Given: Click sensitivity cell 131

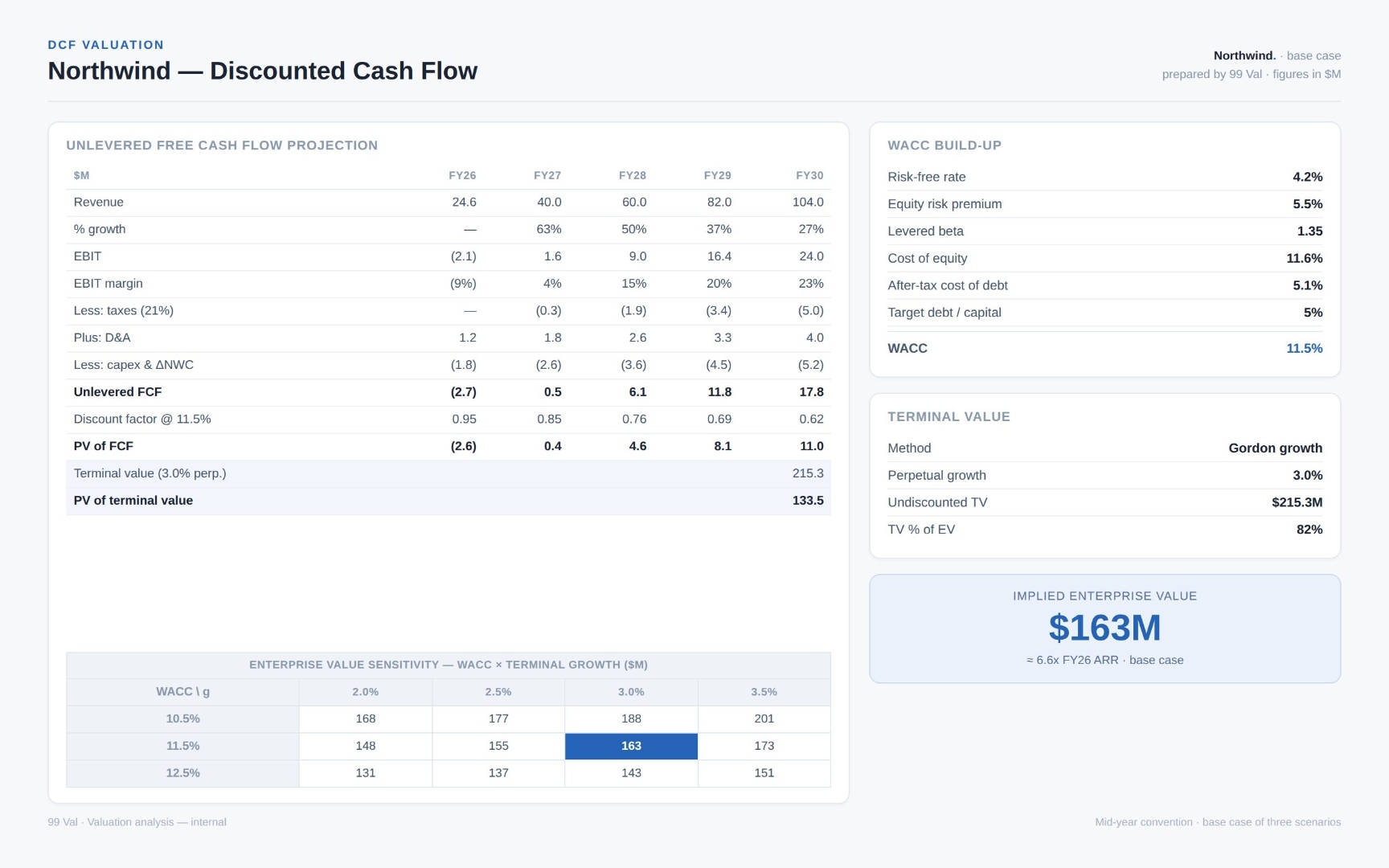Looking at the screenshot, I should pyautogui.click(x=366, y=773).
